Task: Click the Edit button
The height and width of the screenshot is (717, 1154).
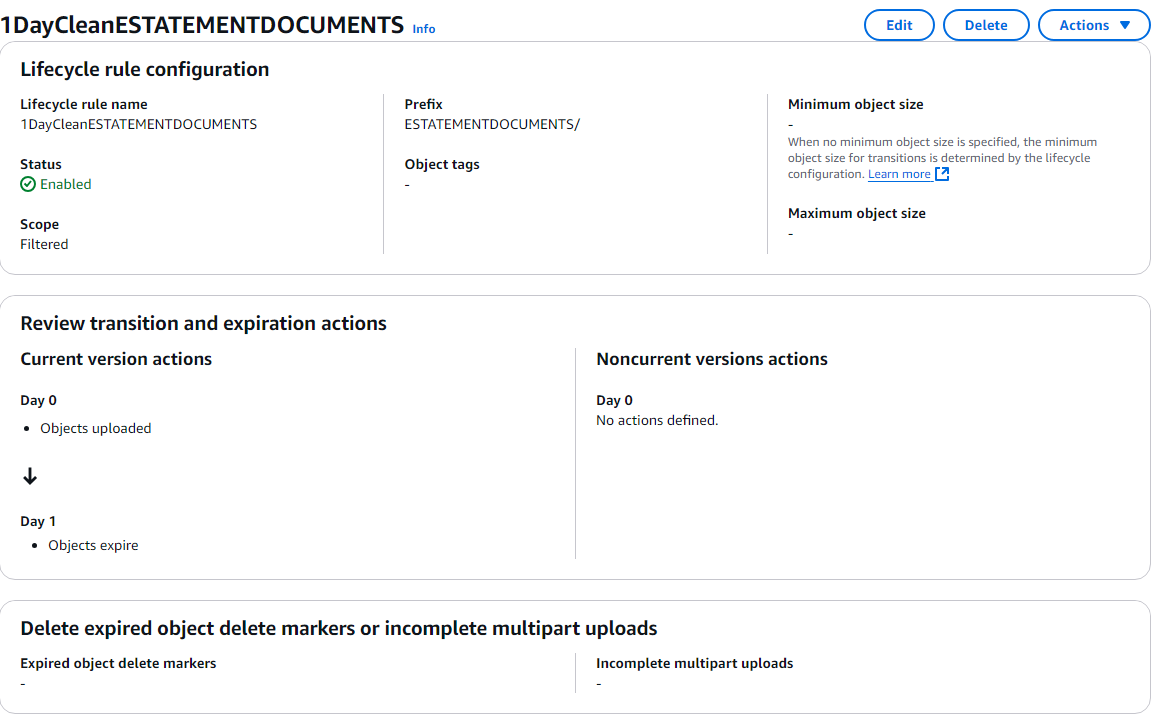Action: (x=899, y=25)
